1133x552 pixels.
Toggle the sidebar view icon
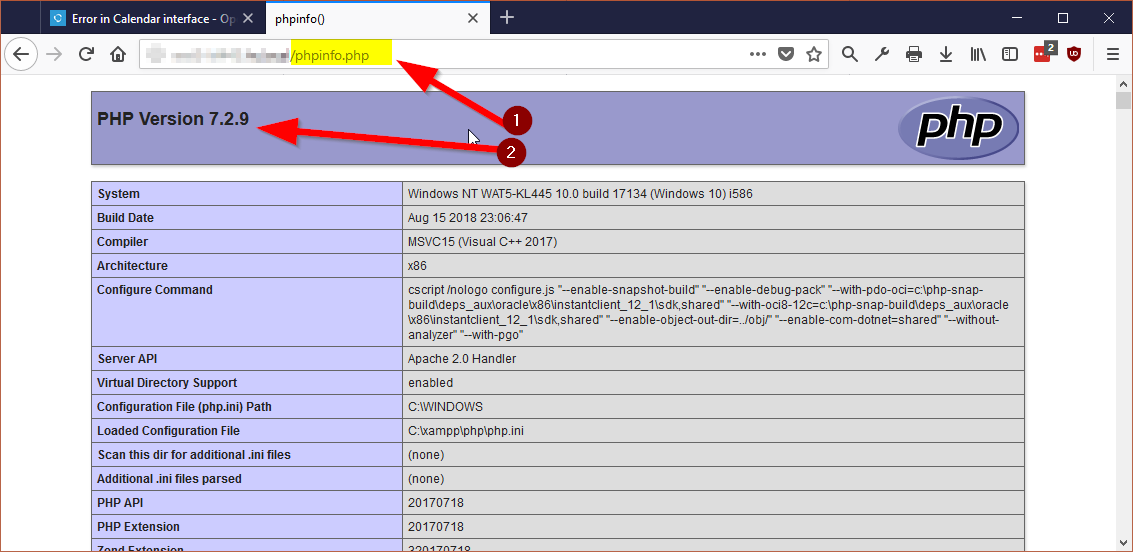click(1010, 54)
